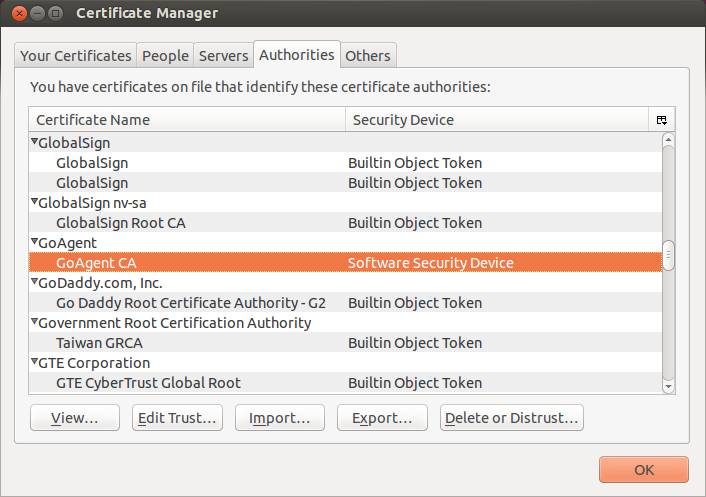Click the scroll down arrow of certificate list
The image size is (706, 497).
[x=669, y=386]
